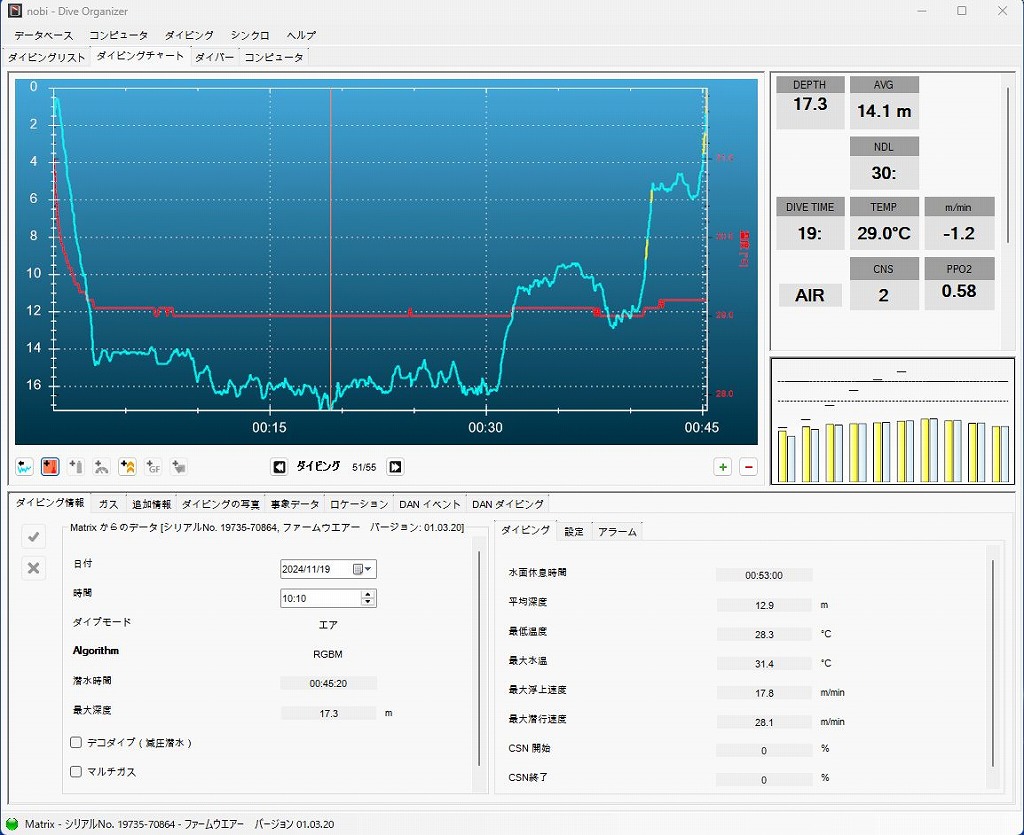
Task: Open the 設定 sub-tab
Action: click(574, 531)
